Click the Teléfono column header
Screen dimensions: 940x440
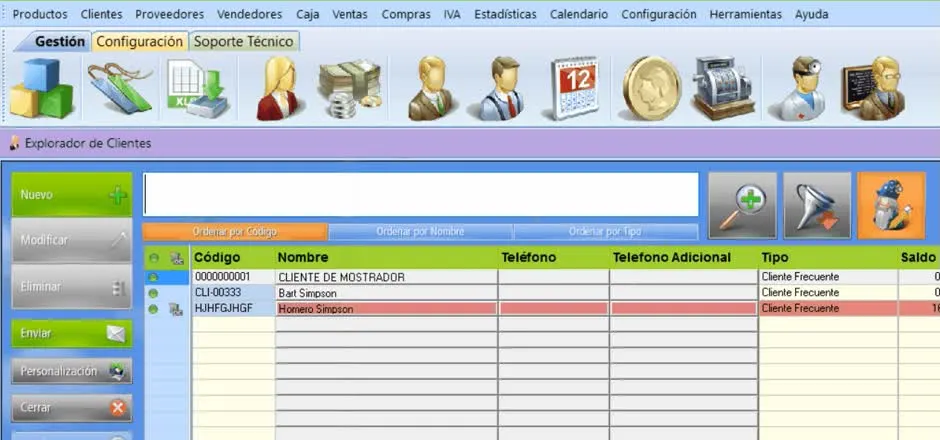click(x=554, y=258)
